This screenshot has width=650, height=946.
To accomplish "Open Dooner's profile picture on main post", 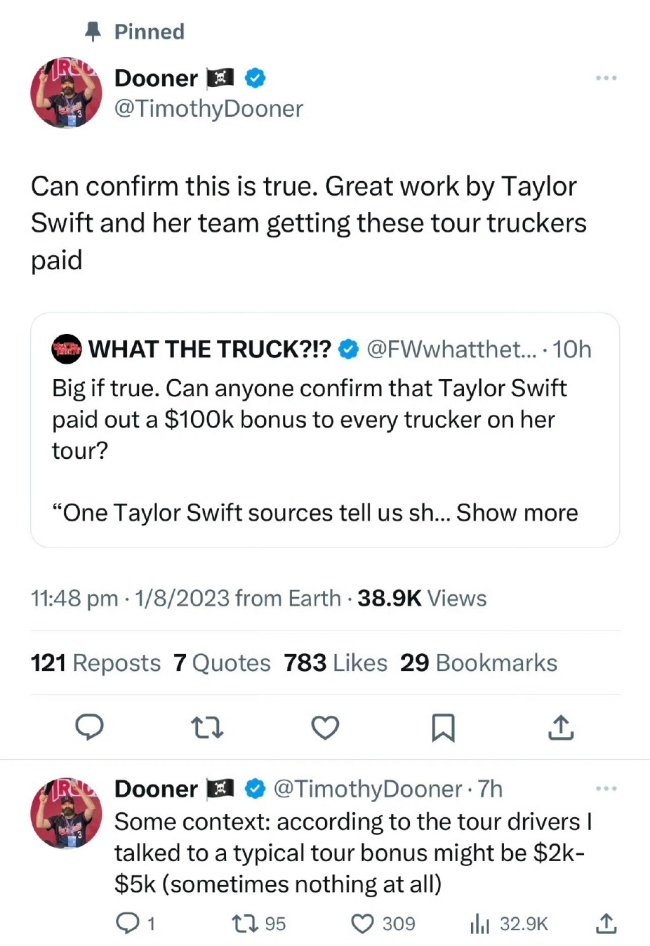I will 66,93.
